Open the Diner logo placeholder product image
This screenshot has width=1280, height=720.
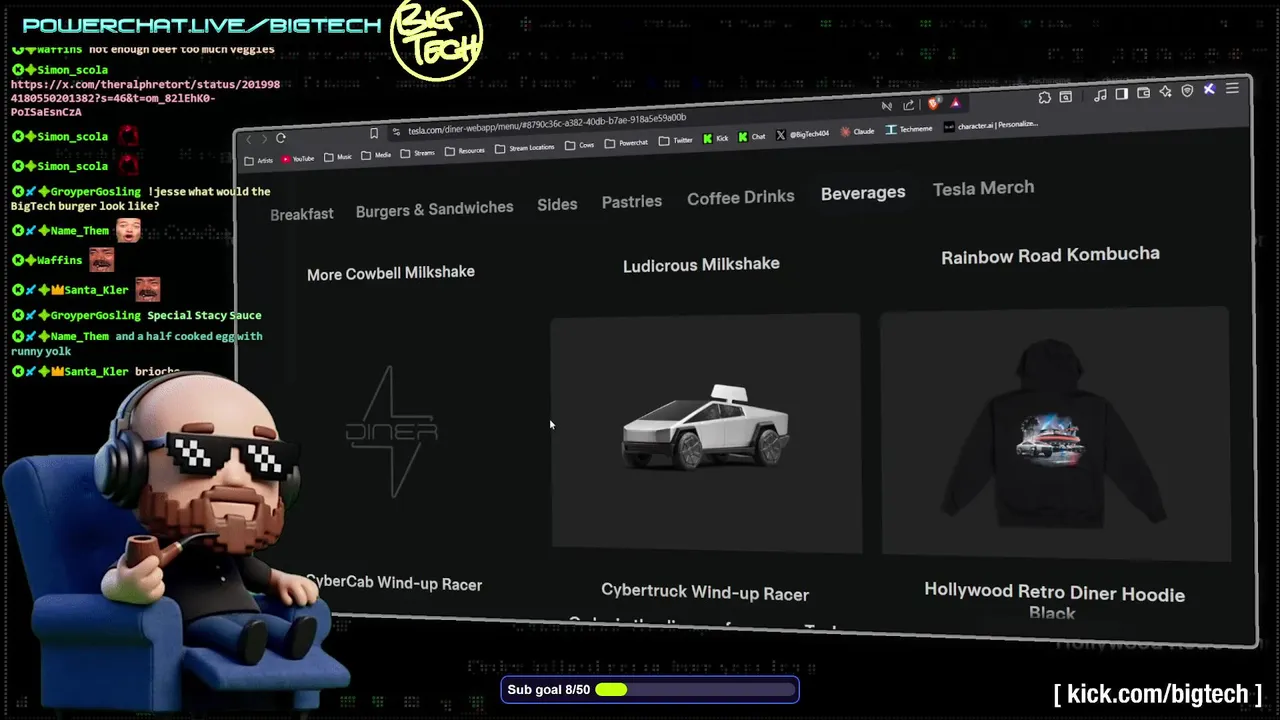click(392, 432)
